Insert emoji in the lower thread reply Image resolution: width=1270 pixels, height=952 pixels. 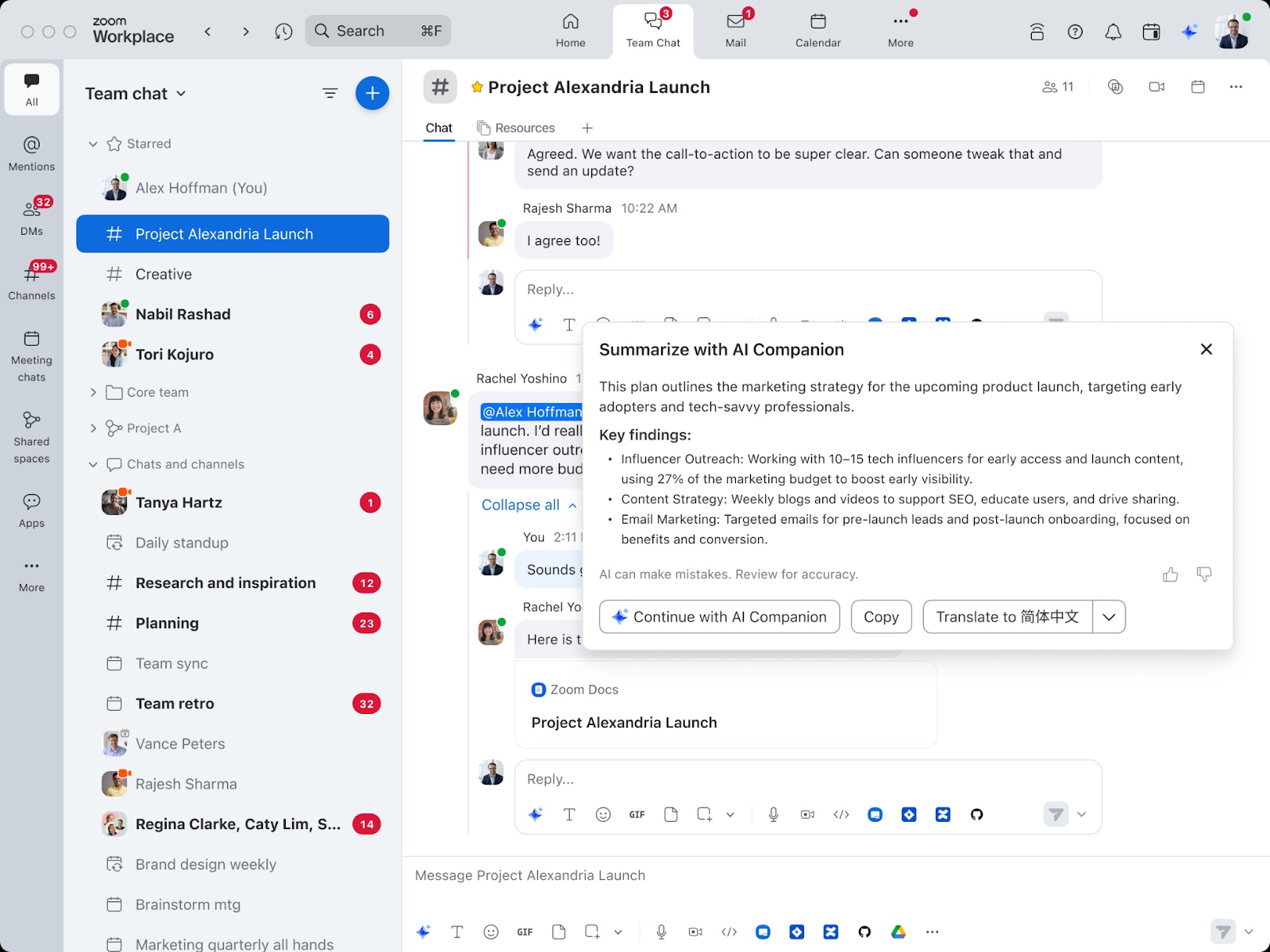point(603,815)
